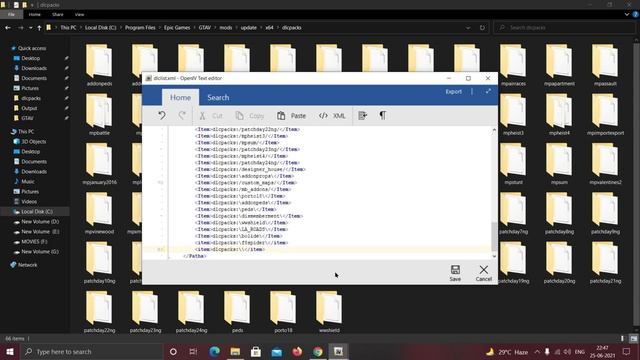Select the mpheist4 folder

(559, 114)
